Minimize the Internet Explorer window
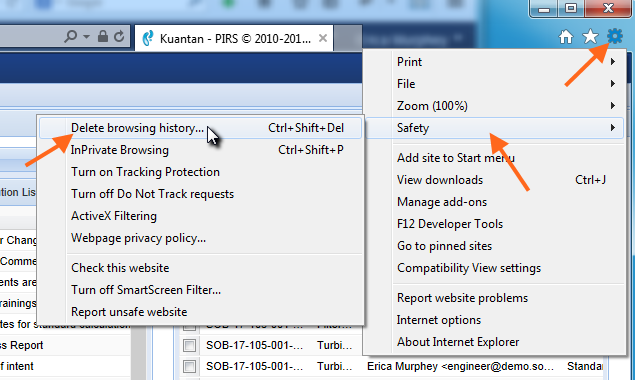635x380 pixels. pos(544,9)
